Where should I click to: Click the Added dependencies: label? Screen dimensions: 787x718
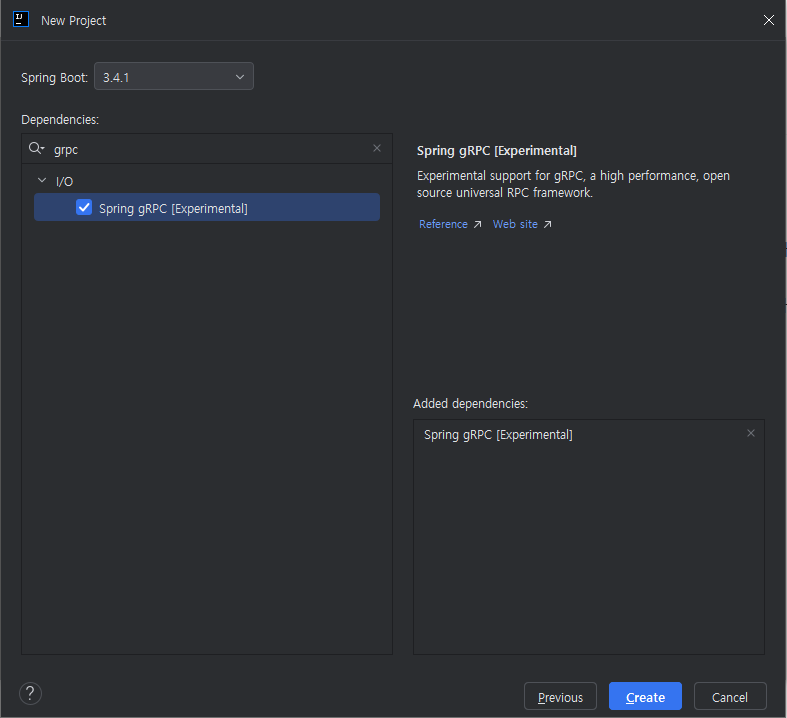pos(470,403)
